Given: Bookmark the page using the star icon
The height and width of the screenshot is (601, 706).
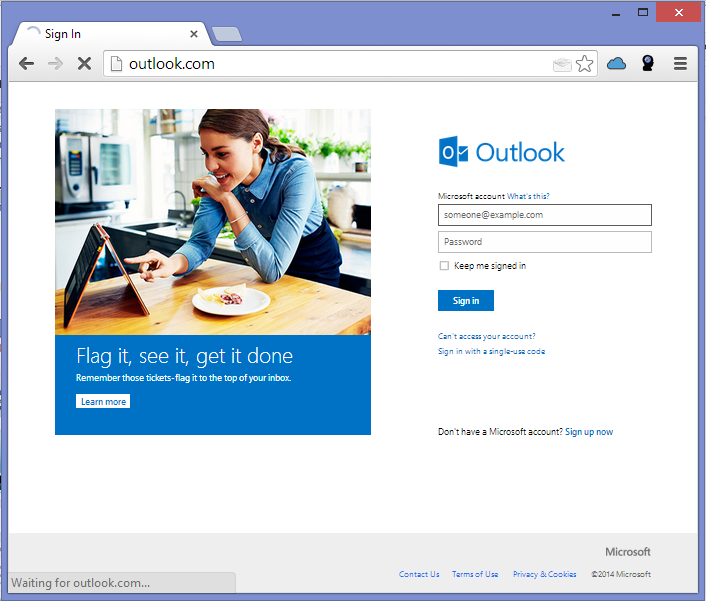Looking at the screenshot, I should tap(584, 64).
